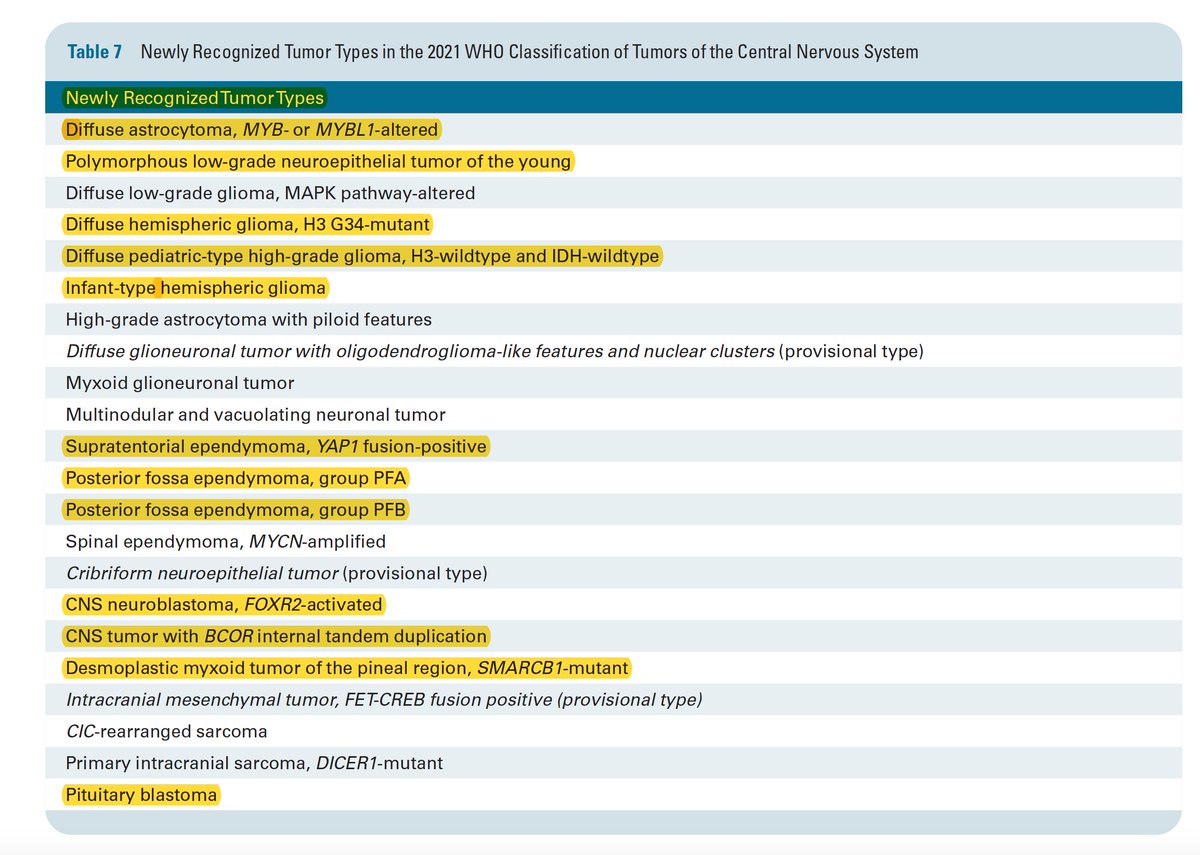The width and height of the screenshot is (1200, 855).
Task: Select 'Cribriform neuroepithelial tumor (provisional type)'
Action: tap(276, 573)
